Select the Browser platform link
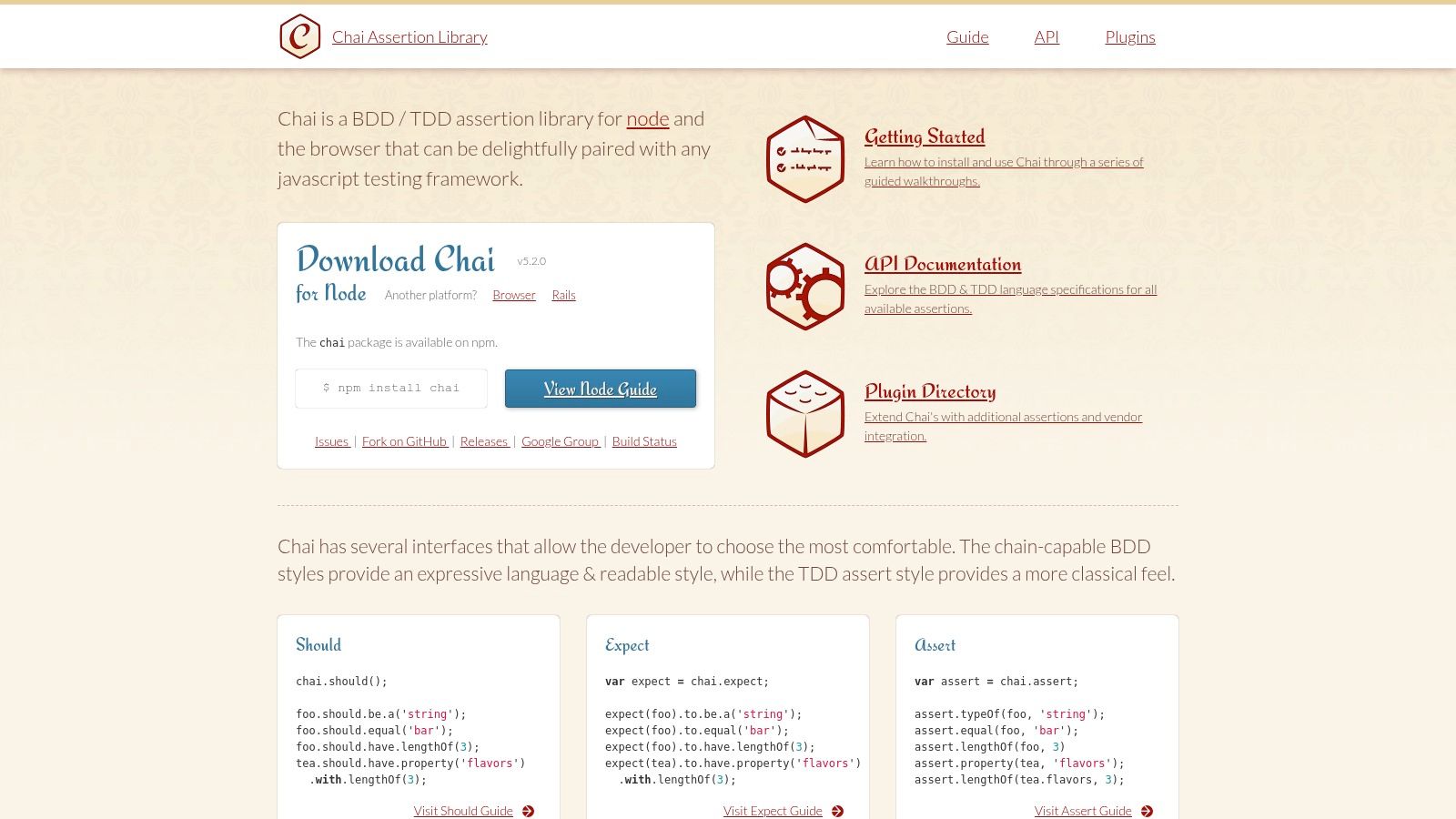 click(514, 295)
